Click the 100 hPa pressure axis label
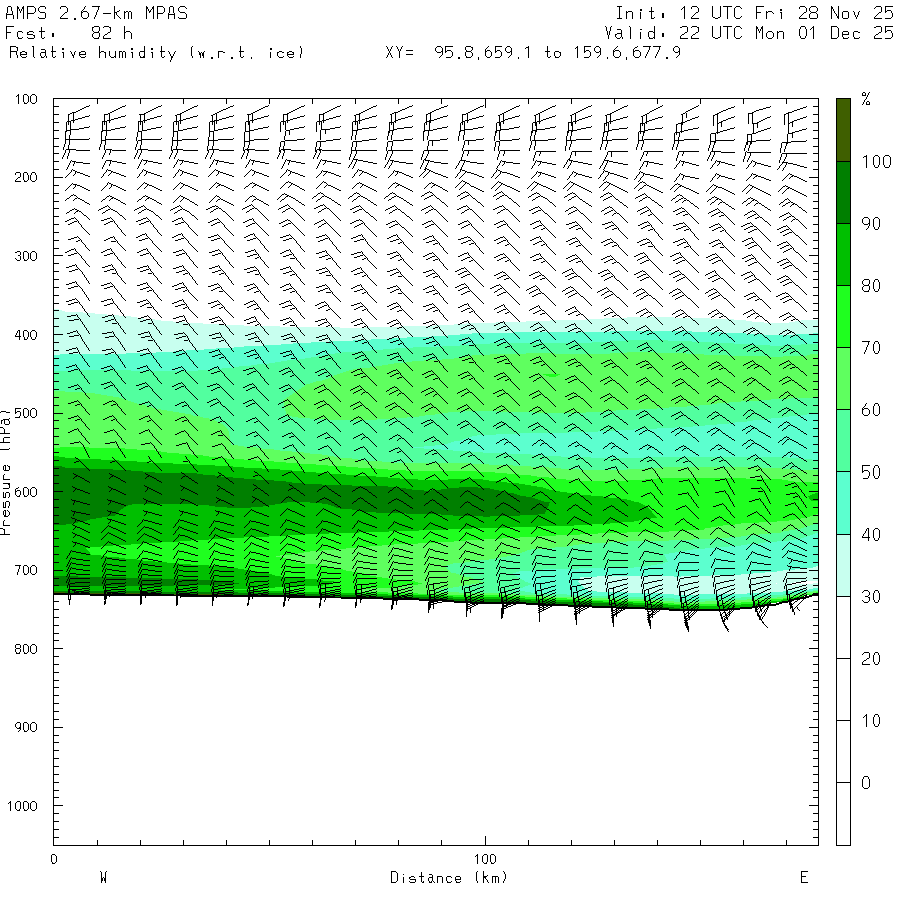The height and width of the screenshot is (900, 900). 26,99
